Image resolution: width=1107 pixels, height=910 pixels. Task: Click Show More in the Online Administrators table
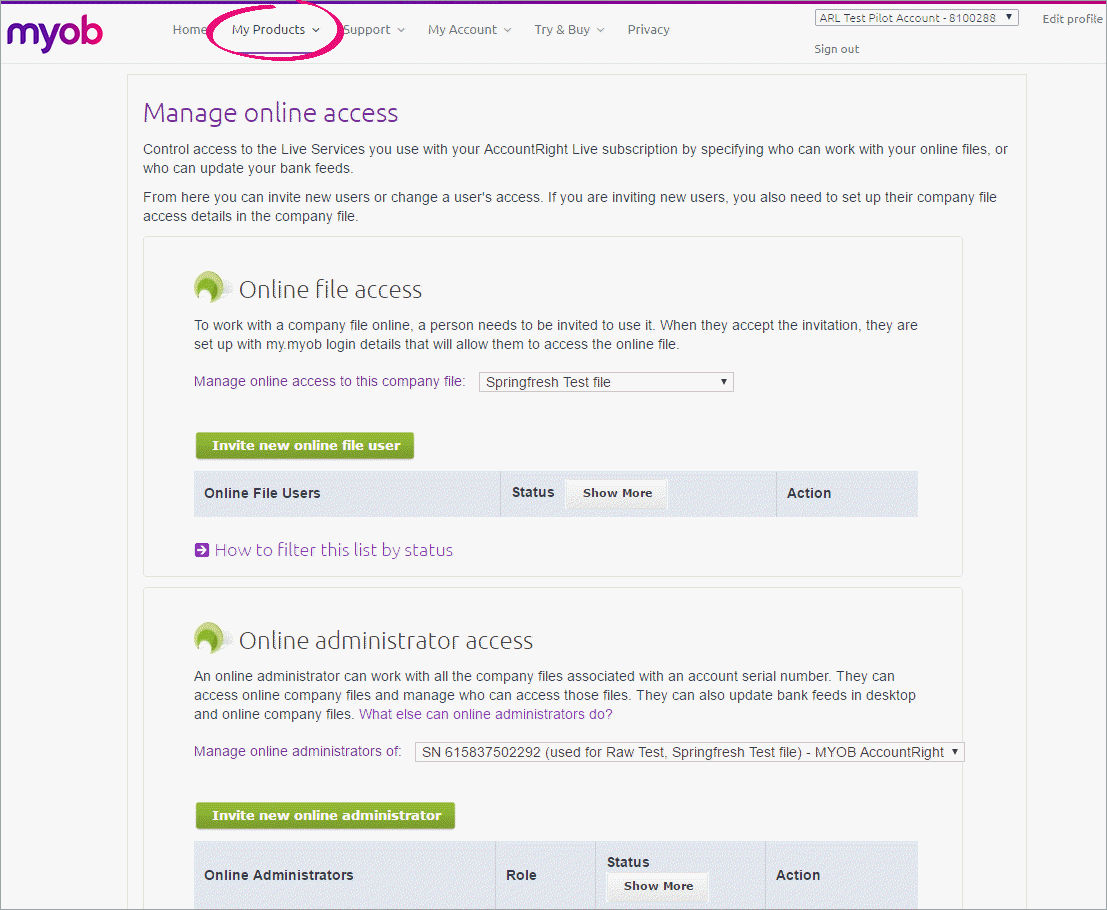[657, 885]
